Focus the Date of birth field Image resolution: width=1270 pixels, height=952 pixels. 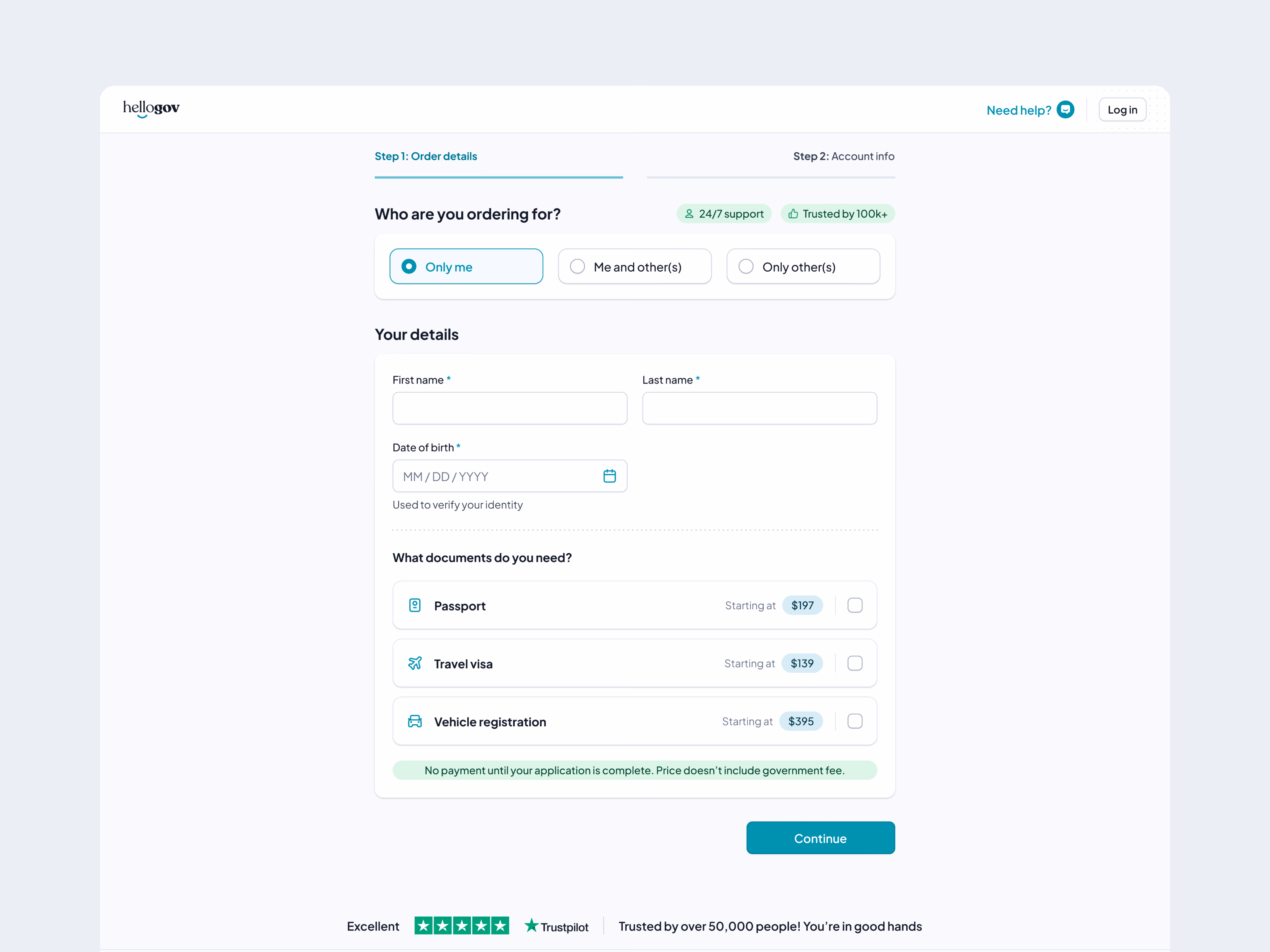(x=510, y=476)
